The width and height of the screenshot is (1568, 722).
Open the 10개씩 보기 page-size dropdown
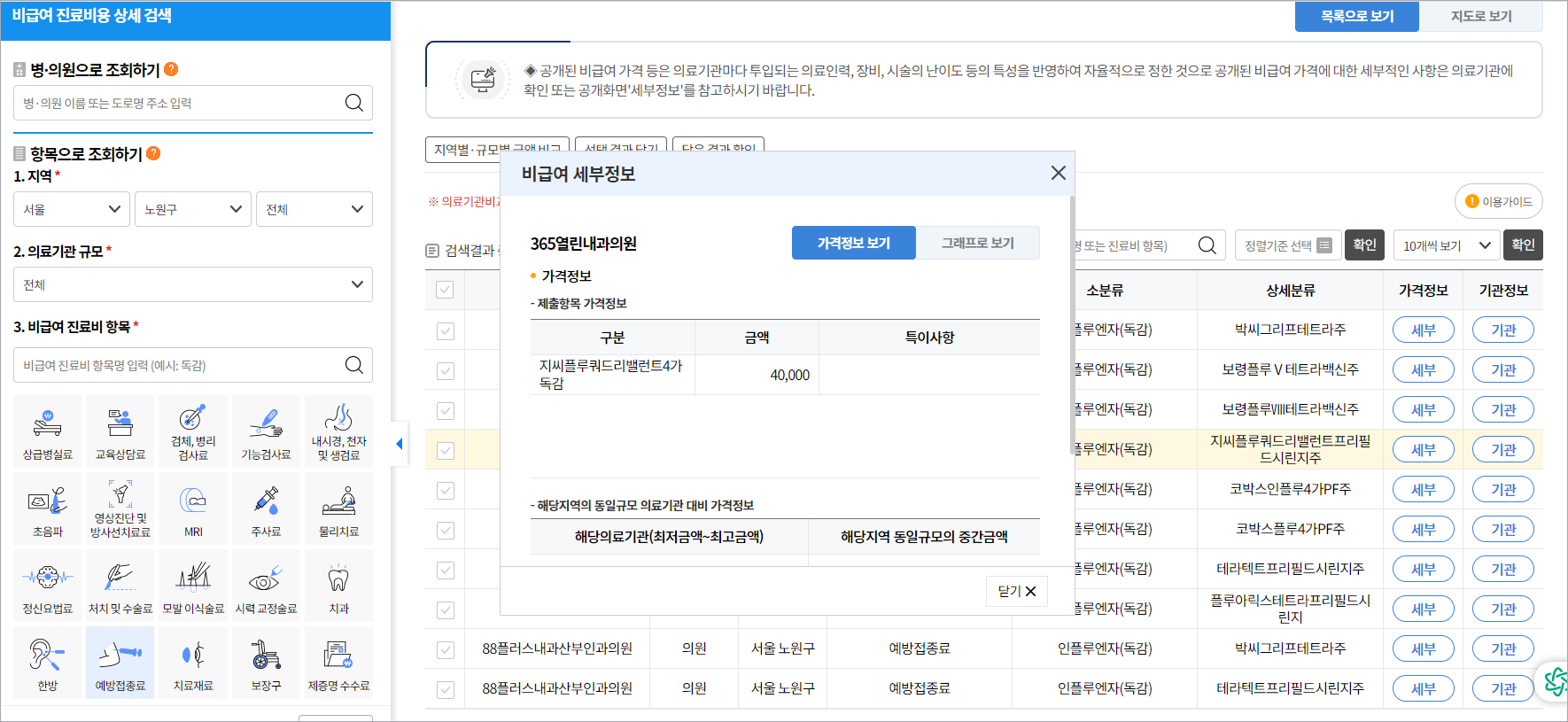point(1447,245)
